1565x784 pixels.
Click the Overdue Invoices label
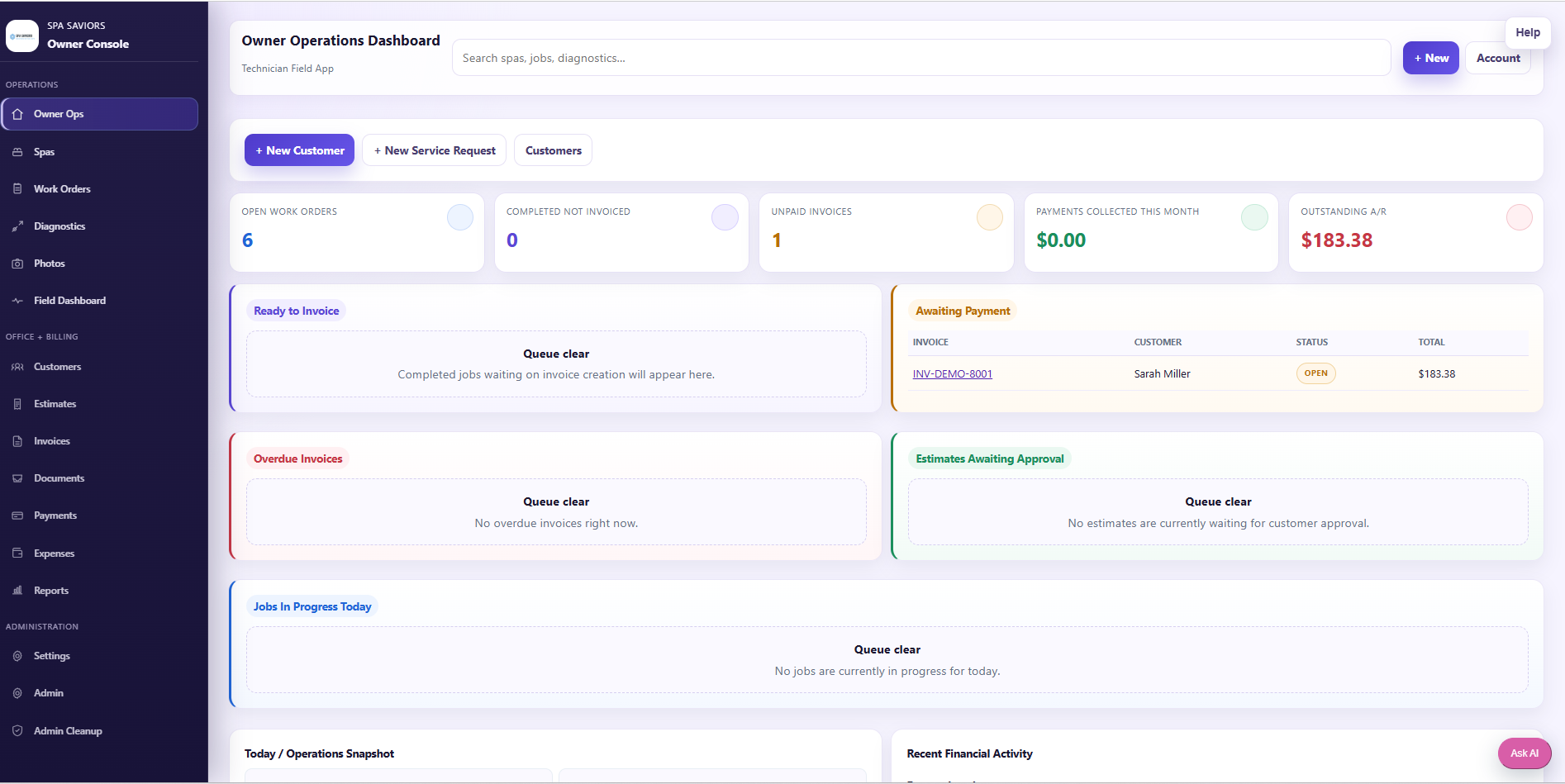[297, 459]
